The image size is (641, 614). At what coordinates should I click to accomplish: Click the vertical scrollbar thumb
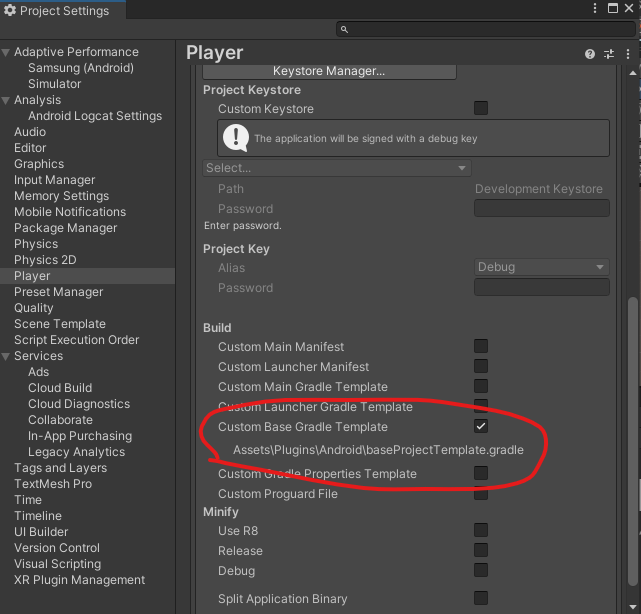click(x=632, y=439)
